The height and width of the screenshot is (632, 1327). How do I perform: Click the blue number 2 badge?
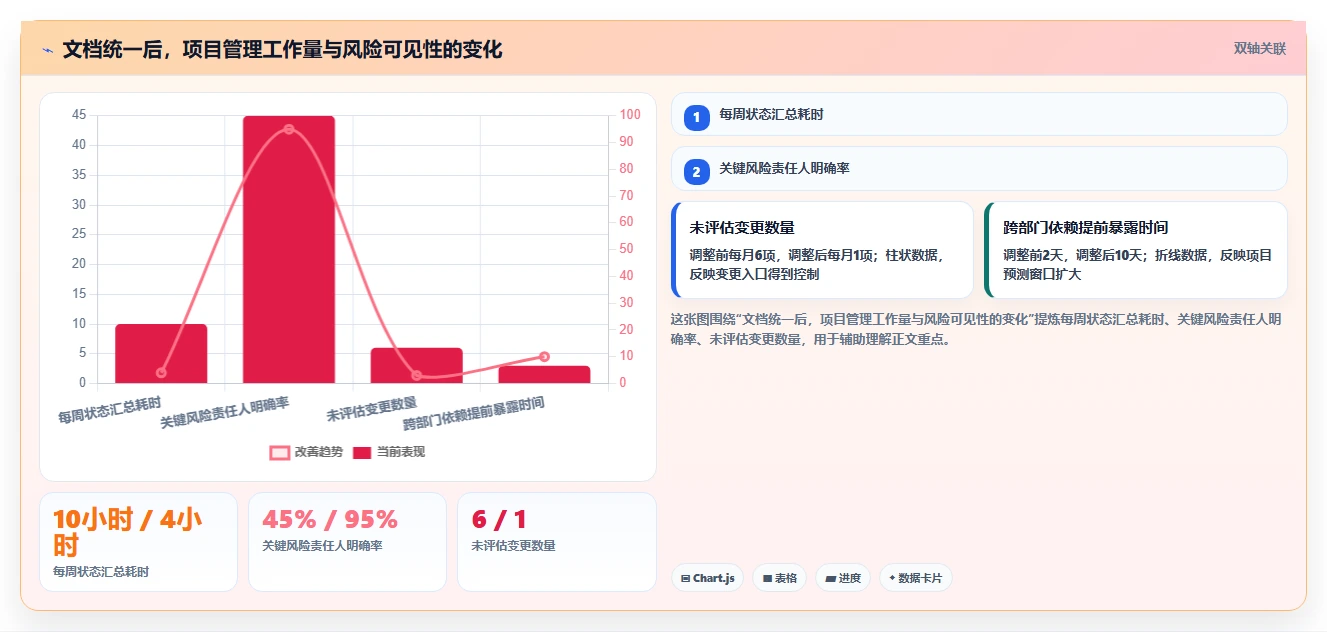tap(697, 172)
